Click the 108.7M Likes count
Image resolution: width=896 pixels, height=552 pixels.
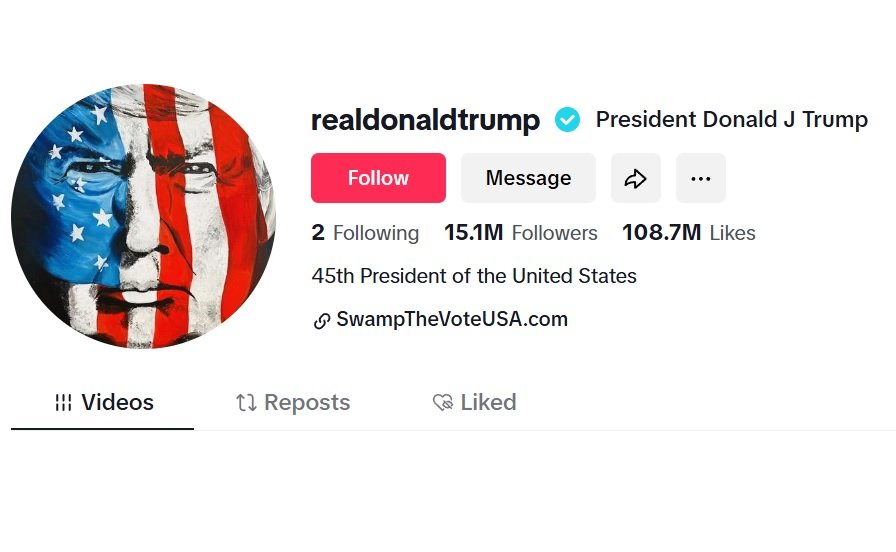pyautogui.click(x=688, y=233)
